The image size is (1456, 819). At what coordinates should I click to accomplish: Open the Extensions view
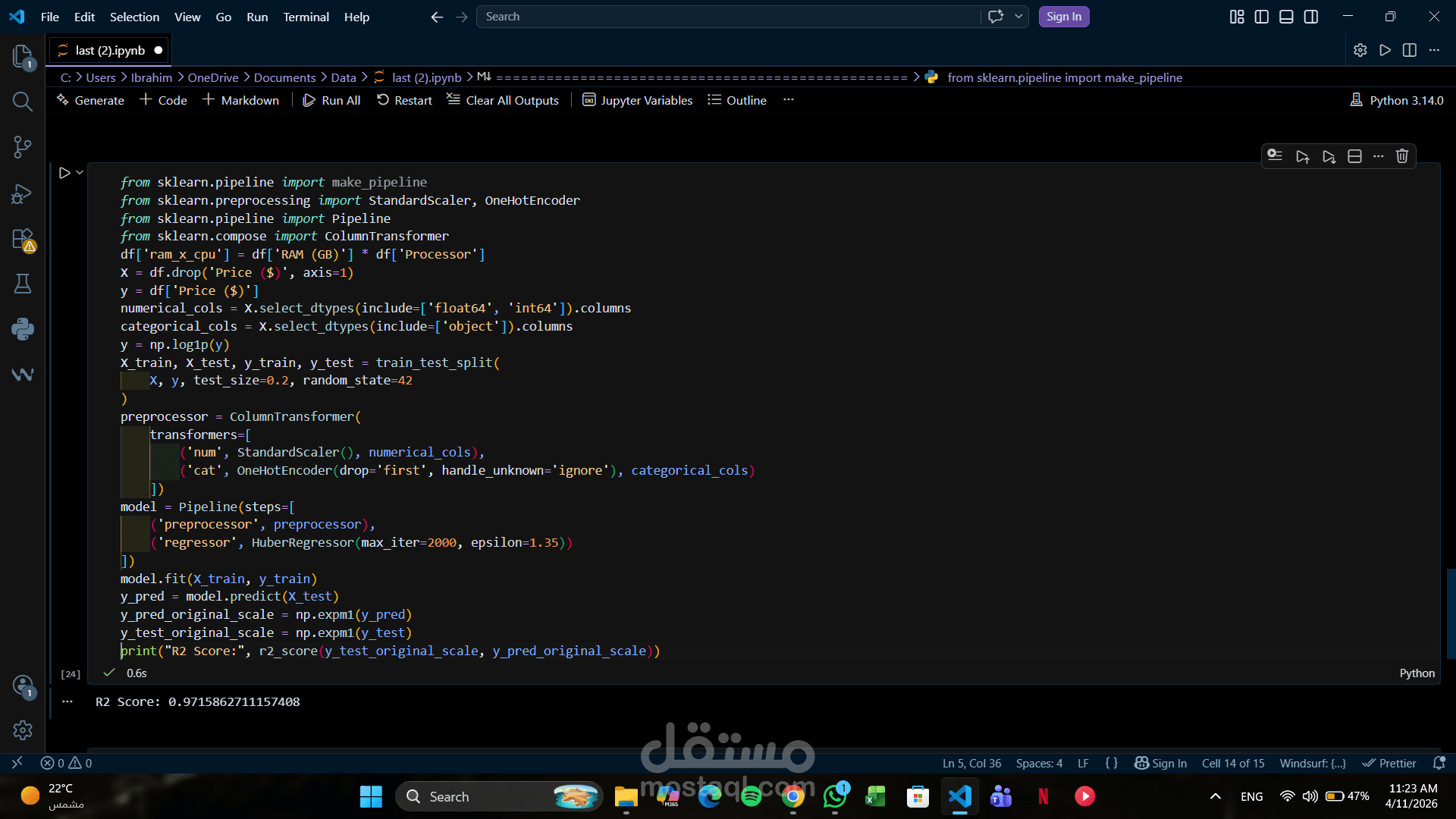[x=22, y=239]
